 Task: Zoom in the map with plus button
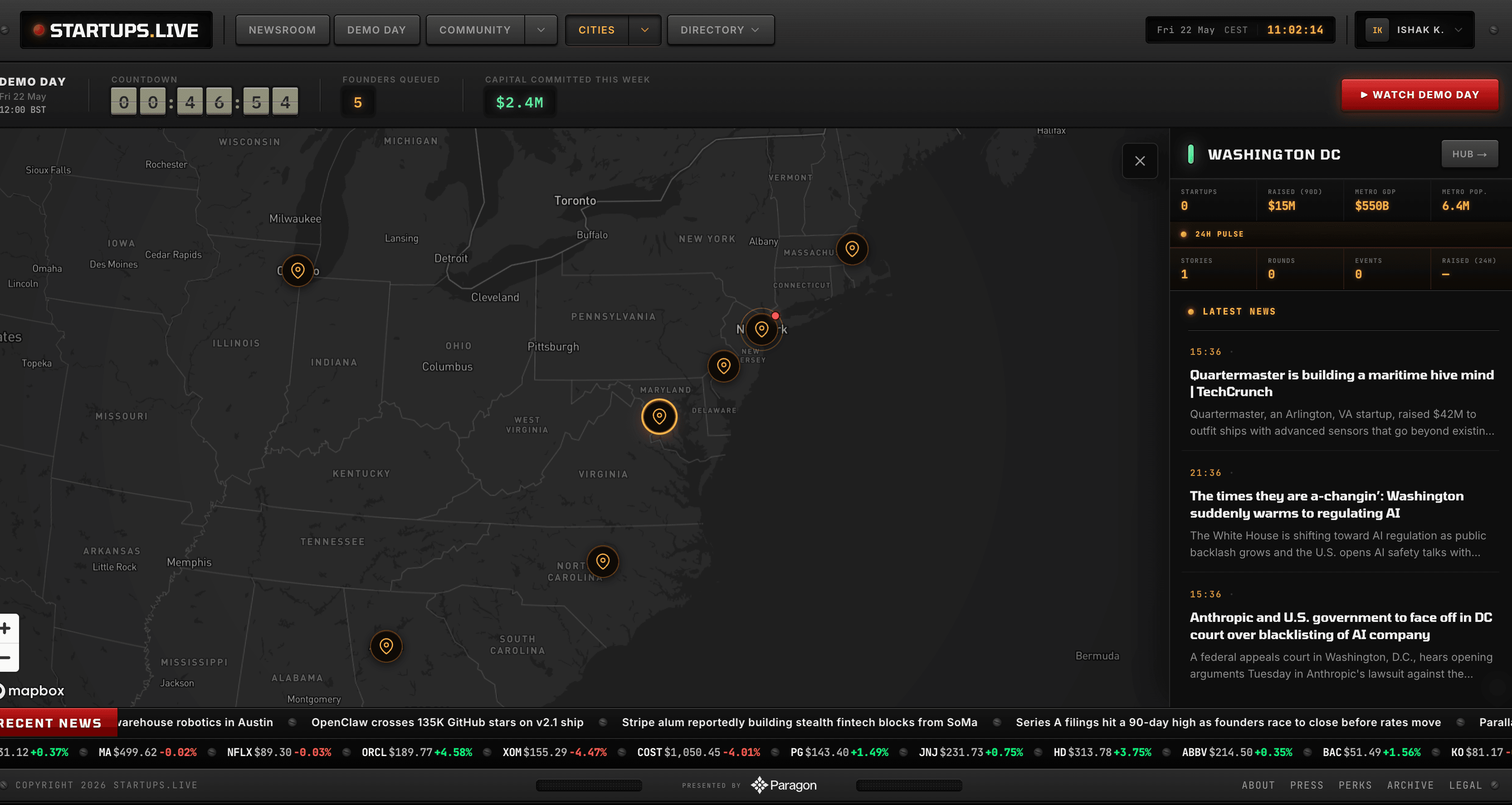tap(6, 628)
